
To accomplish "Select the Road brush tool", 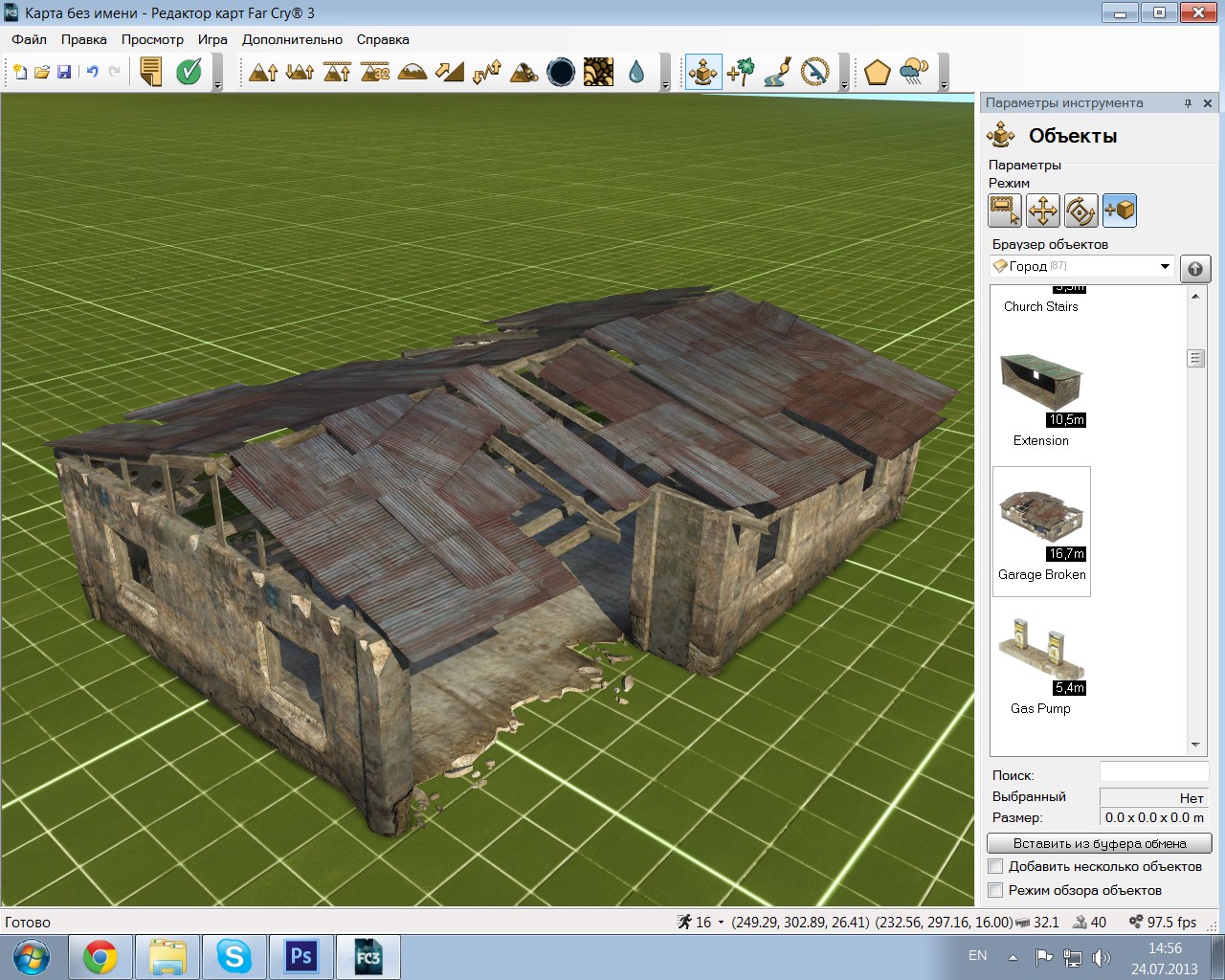I will [778, 72].
